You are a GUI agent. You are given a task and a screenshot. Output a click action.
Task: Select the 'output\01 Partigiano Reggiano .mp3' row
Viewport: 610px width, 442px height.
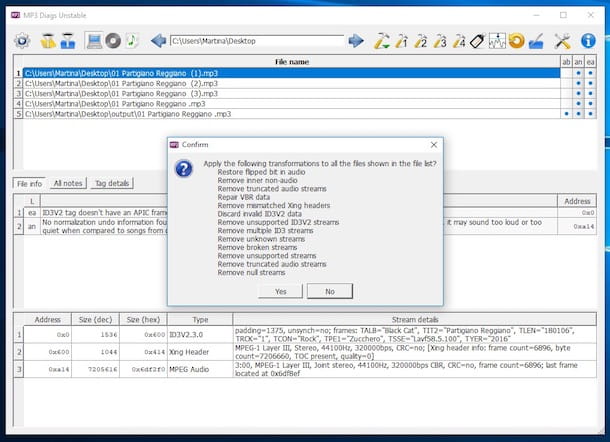point(291,114)
